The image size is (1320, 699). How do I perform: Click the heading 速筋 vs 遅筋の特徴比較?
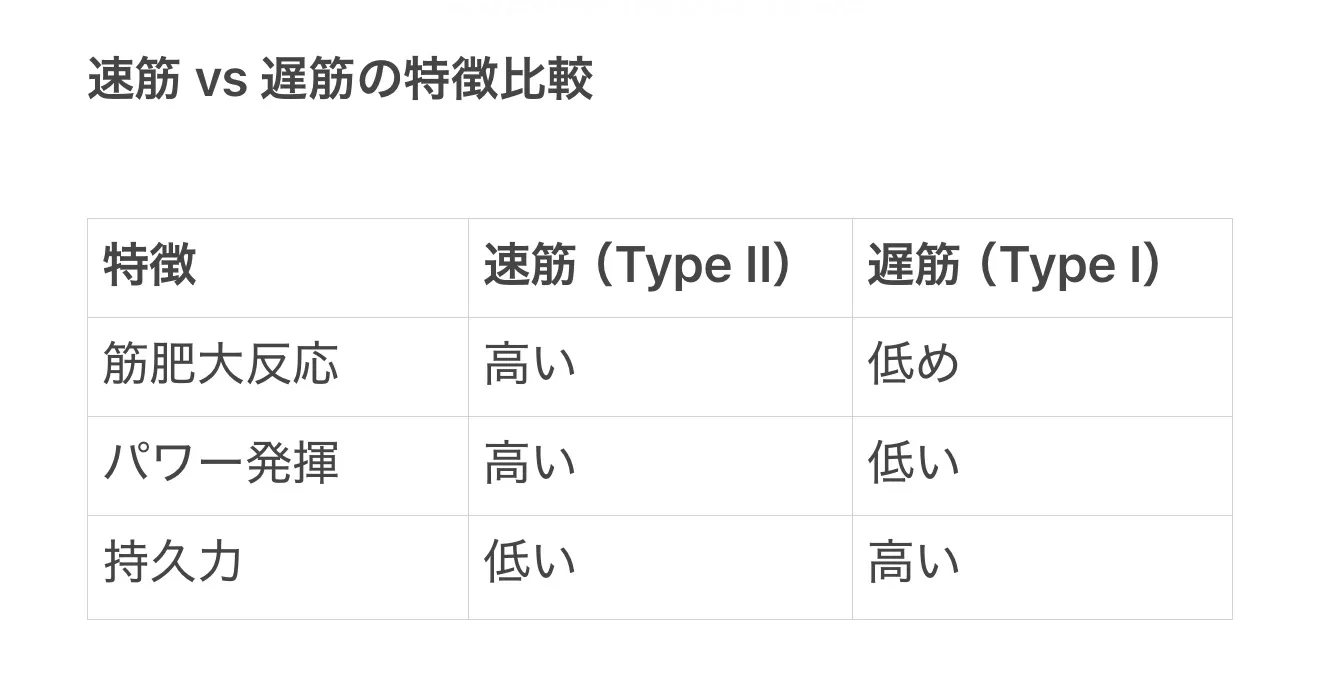(340, 80)
